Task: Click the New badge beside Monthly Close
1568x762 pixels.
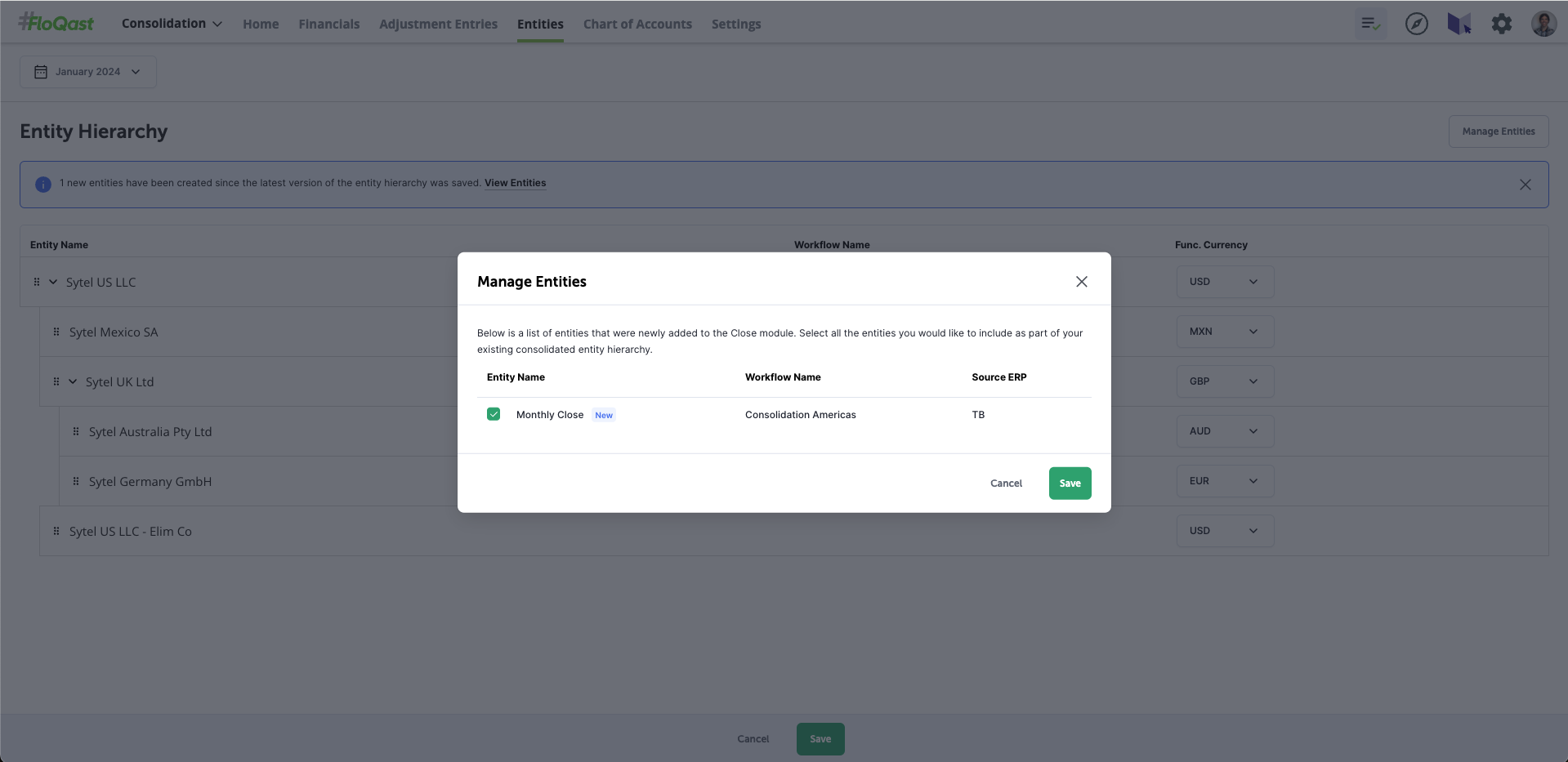Action: 604,415
